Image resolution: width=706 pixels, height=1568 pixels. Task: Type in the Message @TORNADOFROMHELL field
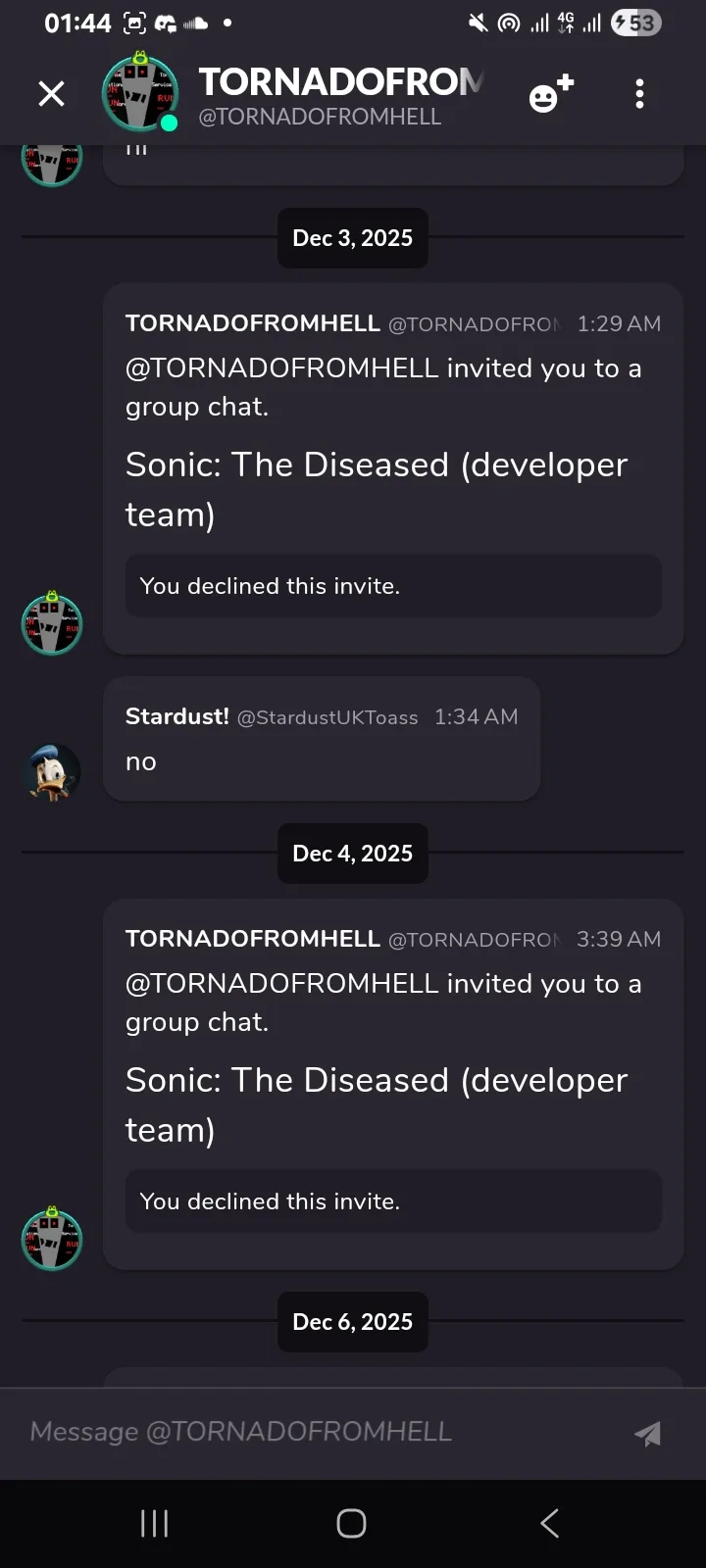click(x=314, y=1432)
